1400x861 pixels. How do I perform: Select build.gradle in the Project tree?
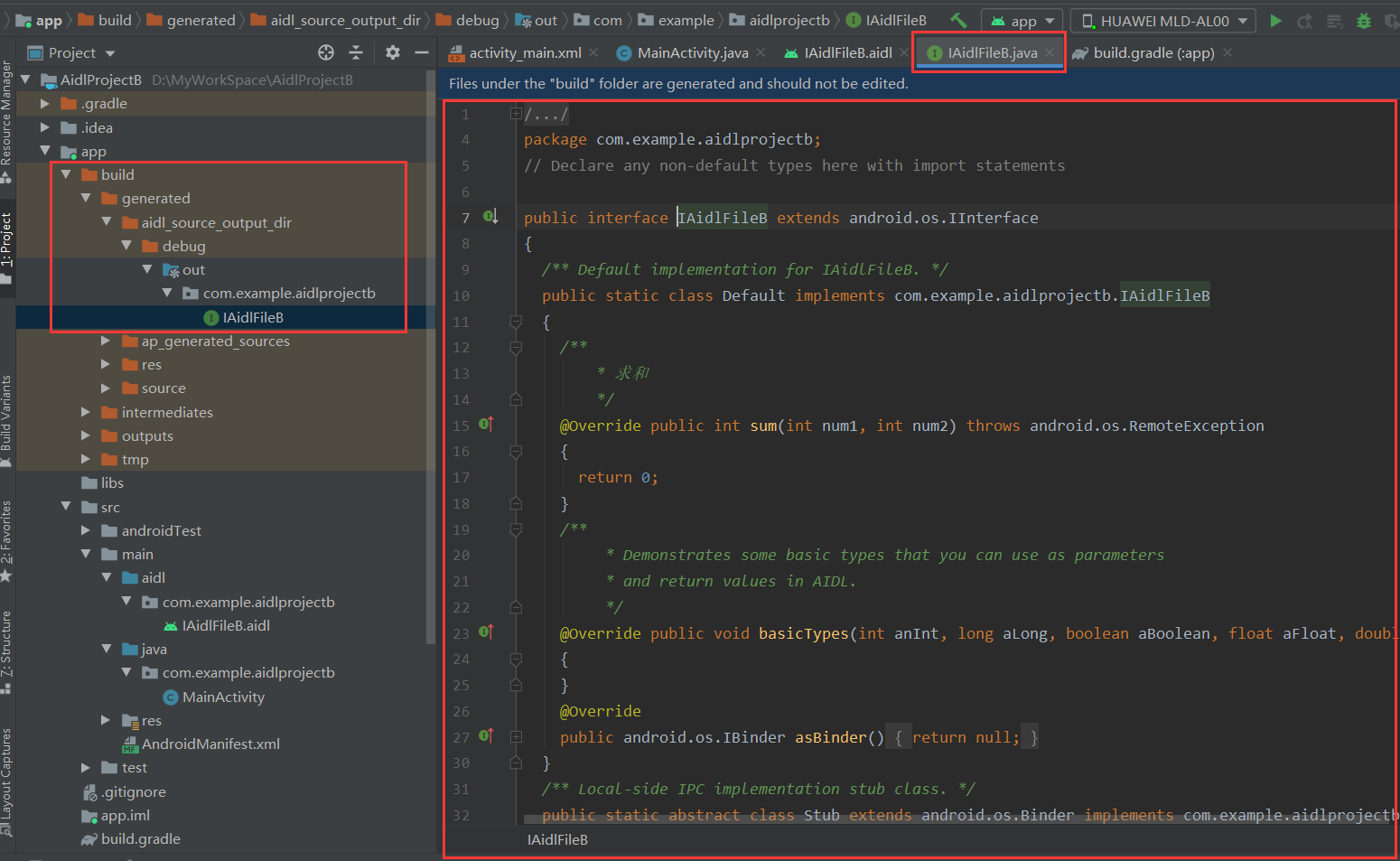click(132, 838)
